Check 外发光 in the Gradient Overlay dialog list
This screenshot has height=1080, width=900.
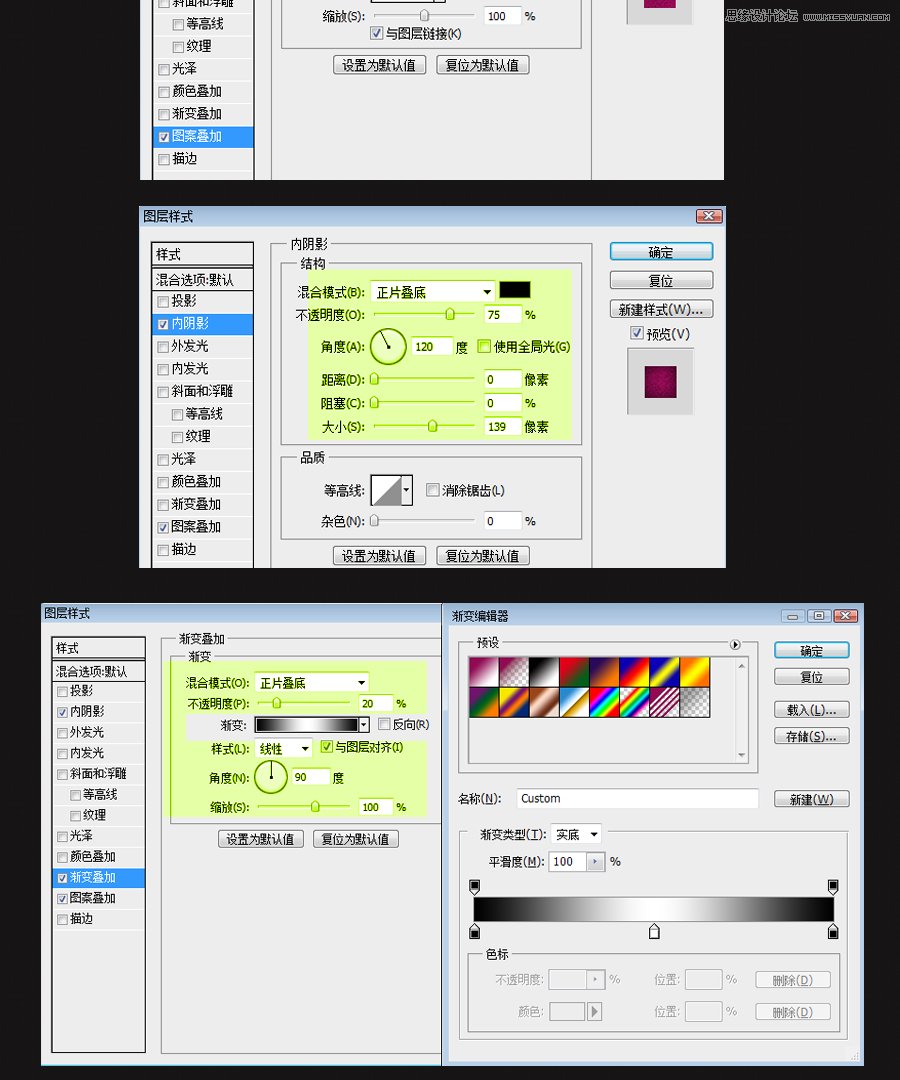63,733
